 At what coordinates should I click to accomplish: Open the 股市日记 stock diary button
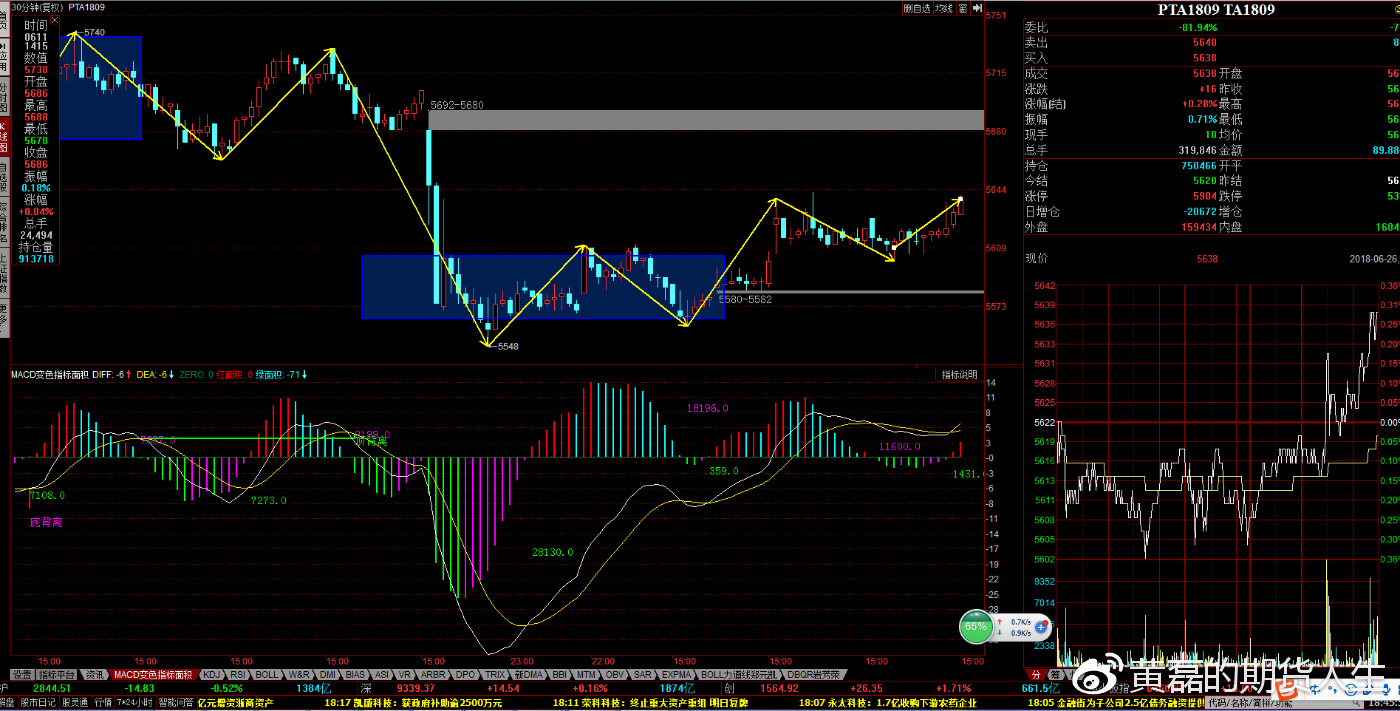point(38,703)
